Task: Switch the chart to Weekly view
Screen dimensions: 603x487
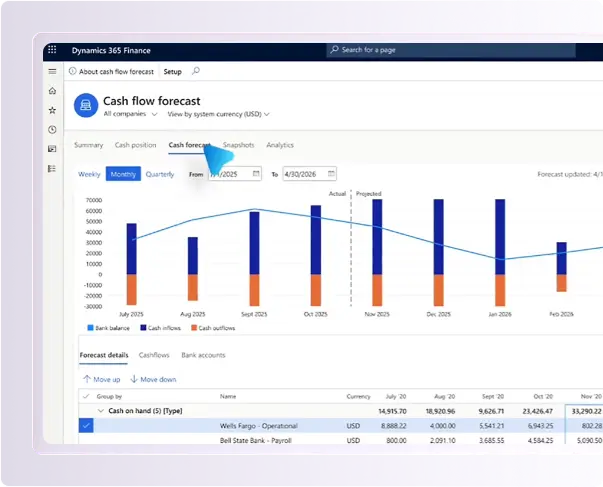Action: point(89,174)
